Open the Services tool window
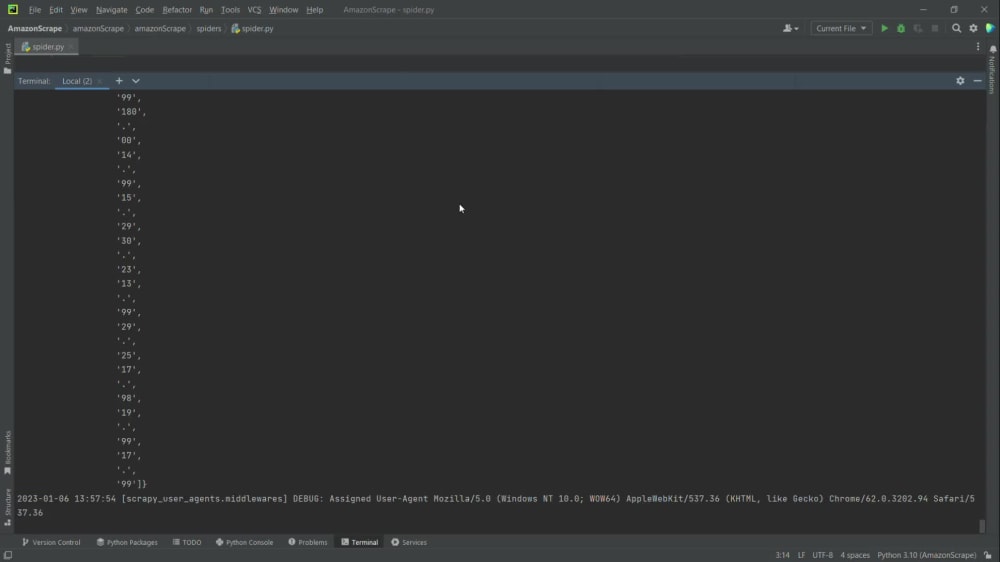 click(x=409, y=542)
